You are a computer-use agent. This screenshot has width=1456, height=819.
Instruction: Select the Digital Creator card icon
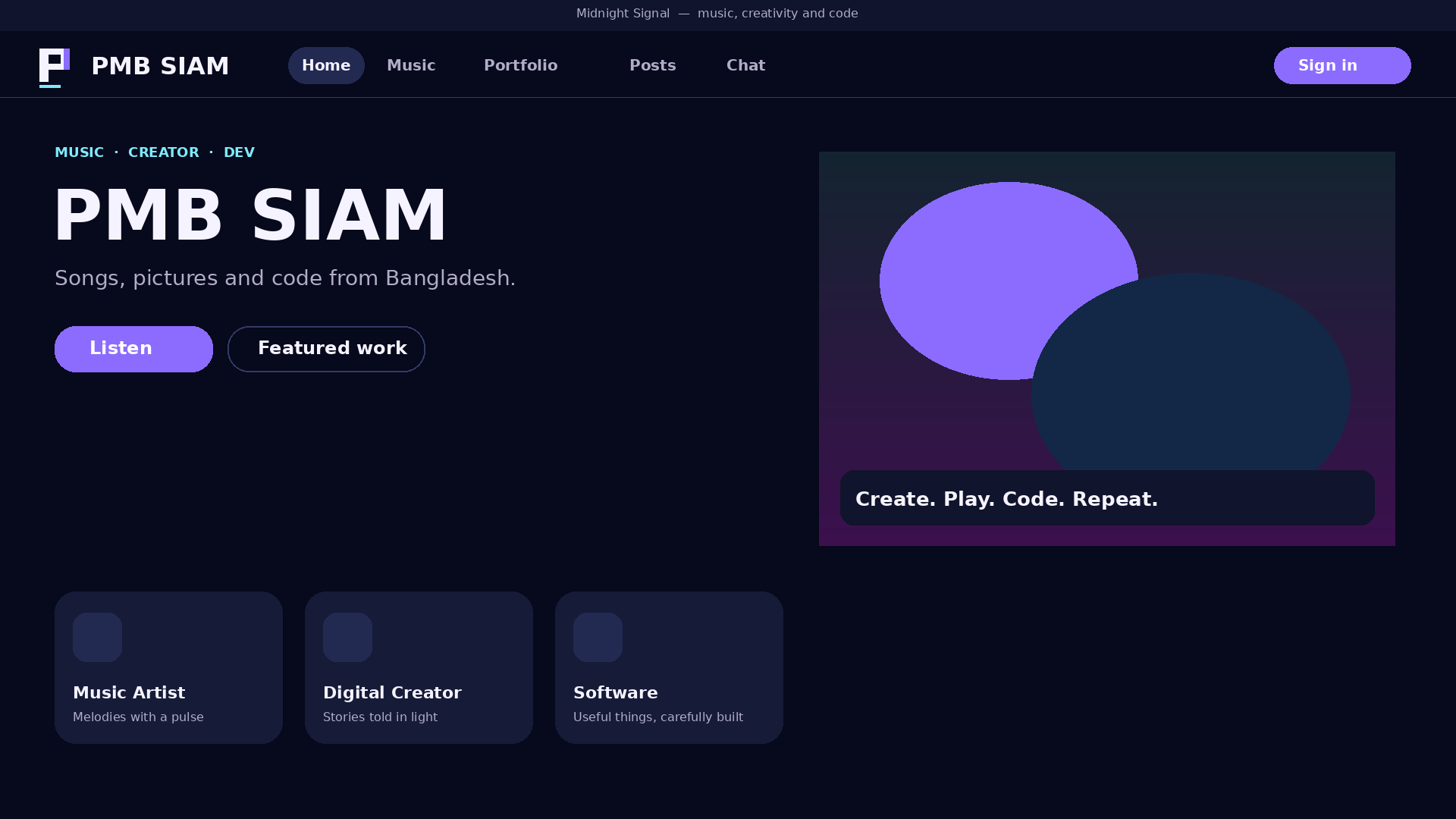[x=347, y=637]
